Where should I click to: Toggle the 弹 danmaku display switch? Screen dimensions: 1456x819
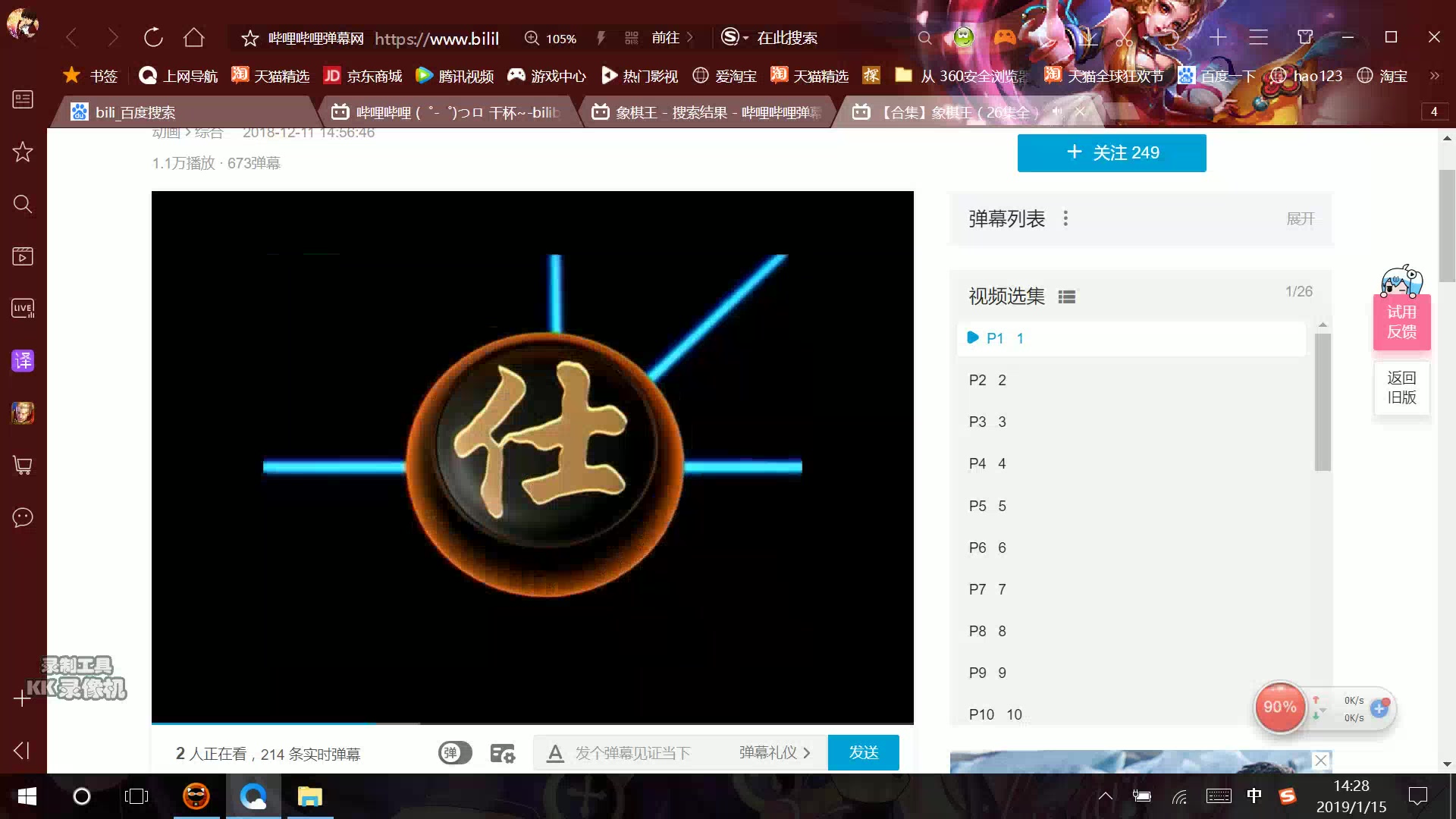[x=455, y=753]
